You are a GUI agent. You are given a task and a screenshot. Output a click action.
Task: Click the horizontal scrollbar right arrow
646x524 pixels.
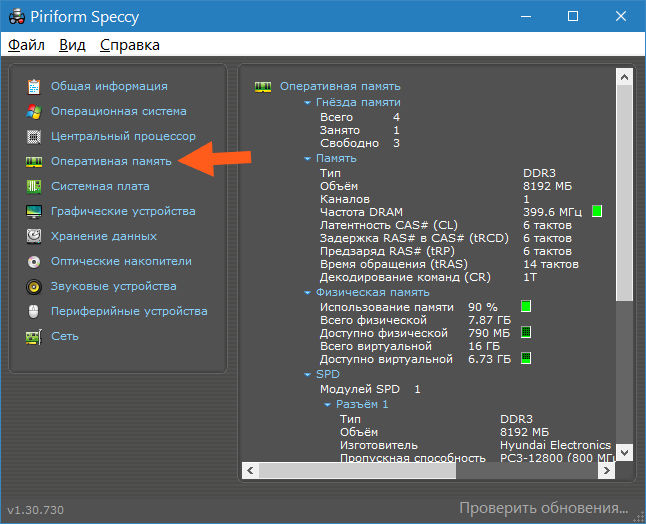pyautogui.click(x=606, y=470)
